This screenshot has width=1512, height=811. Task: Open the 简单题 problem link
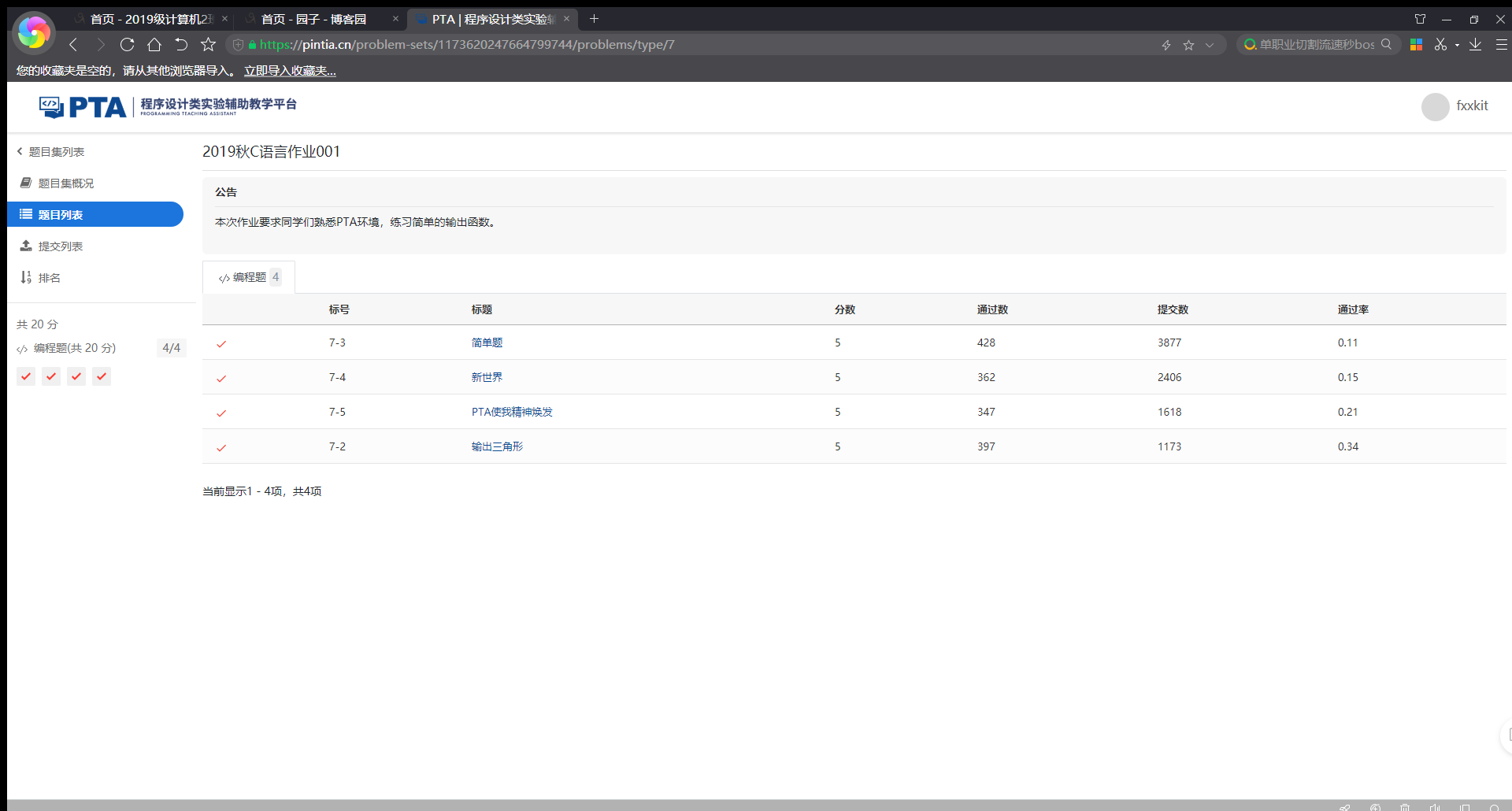click(x=487, y=343)
